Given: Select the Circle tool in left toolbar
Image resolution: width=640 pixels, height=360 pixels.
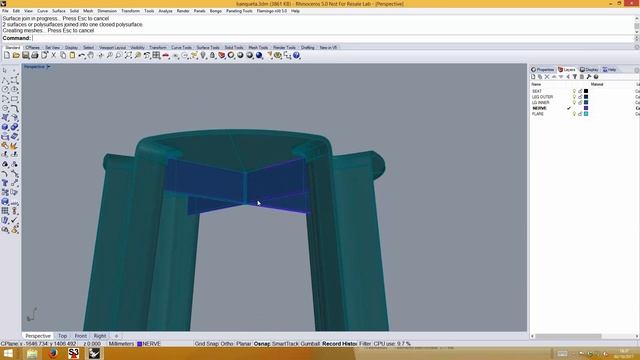Looking at the screenshot, I should tap(5, 89).
